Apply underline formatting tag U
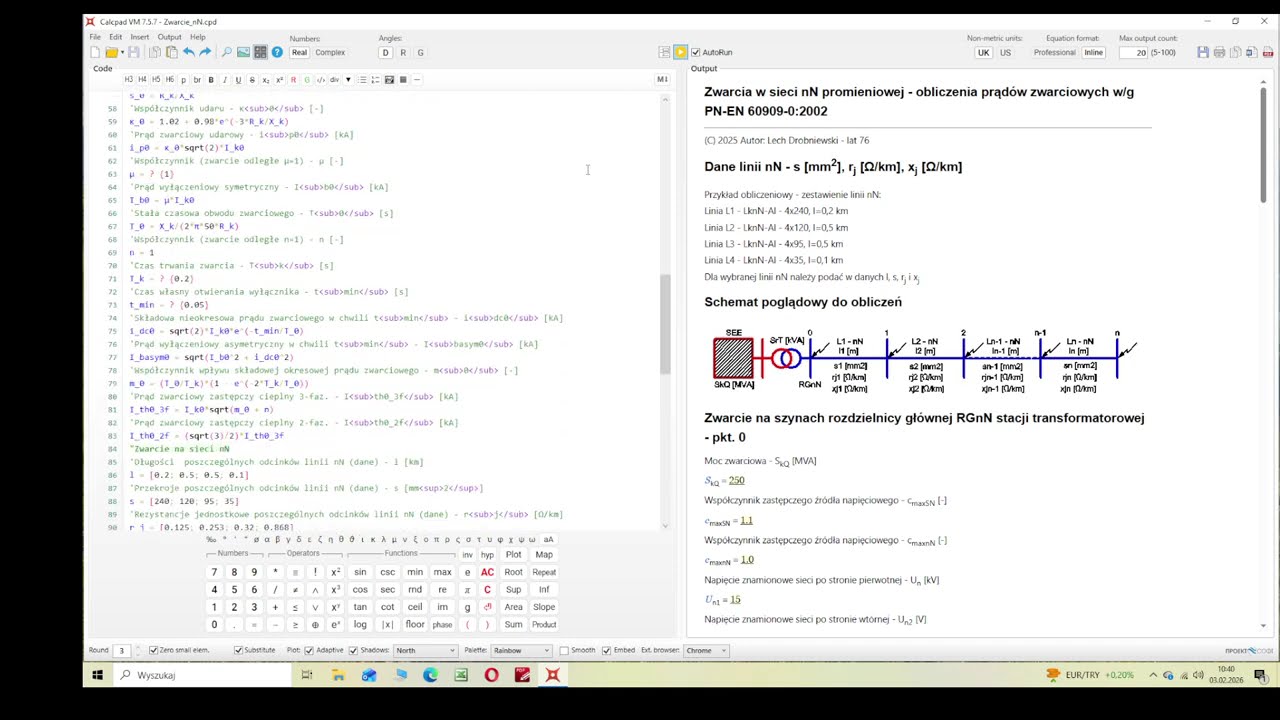The width and height of the screenshot is (1280, 720). click(x=238, y=80)
